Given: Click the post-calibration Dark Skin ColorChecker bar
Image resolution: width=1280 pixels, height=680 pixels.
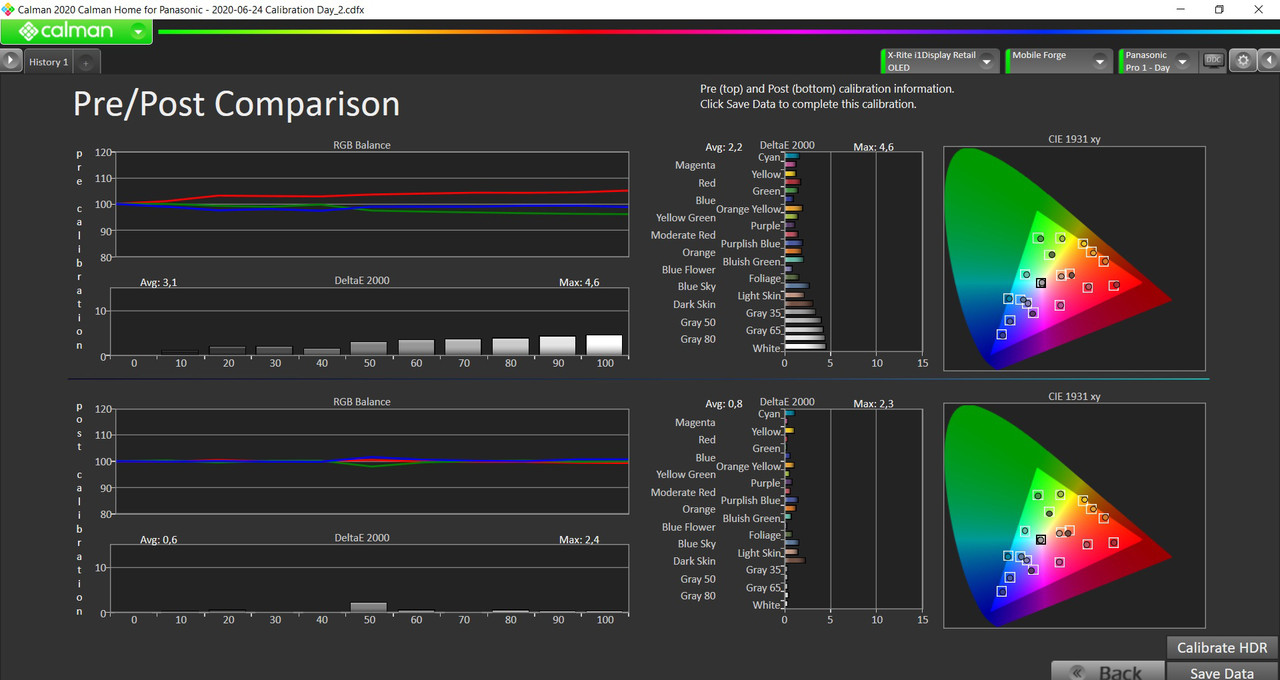Looking at the screenshot, I should point(795,561).
